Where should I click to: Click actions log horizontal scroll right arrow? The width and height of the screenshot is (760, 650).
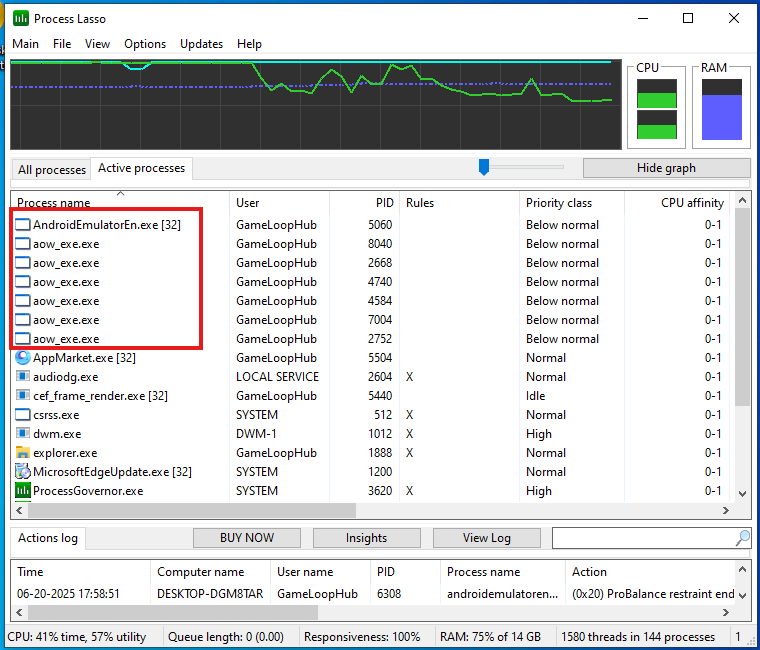(726, 613)
